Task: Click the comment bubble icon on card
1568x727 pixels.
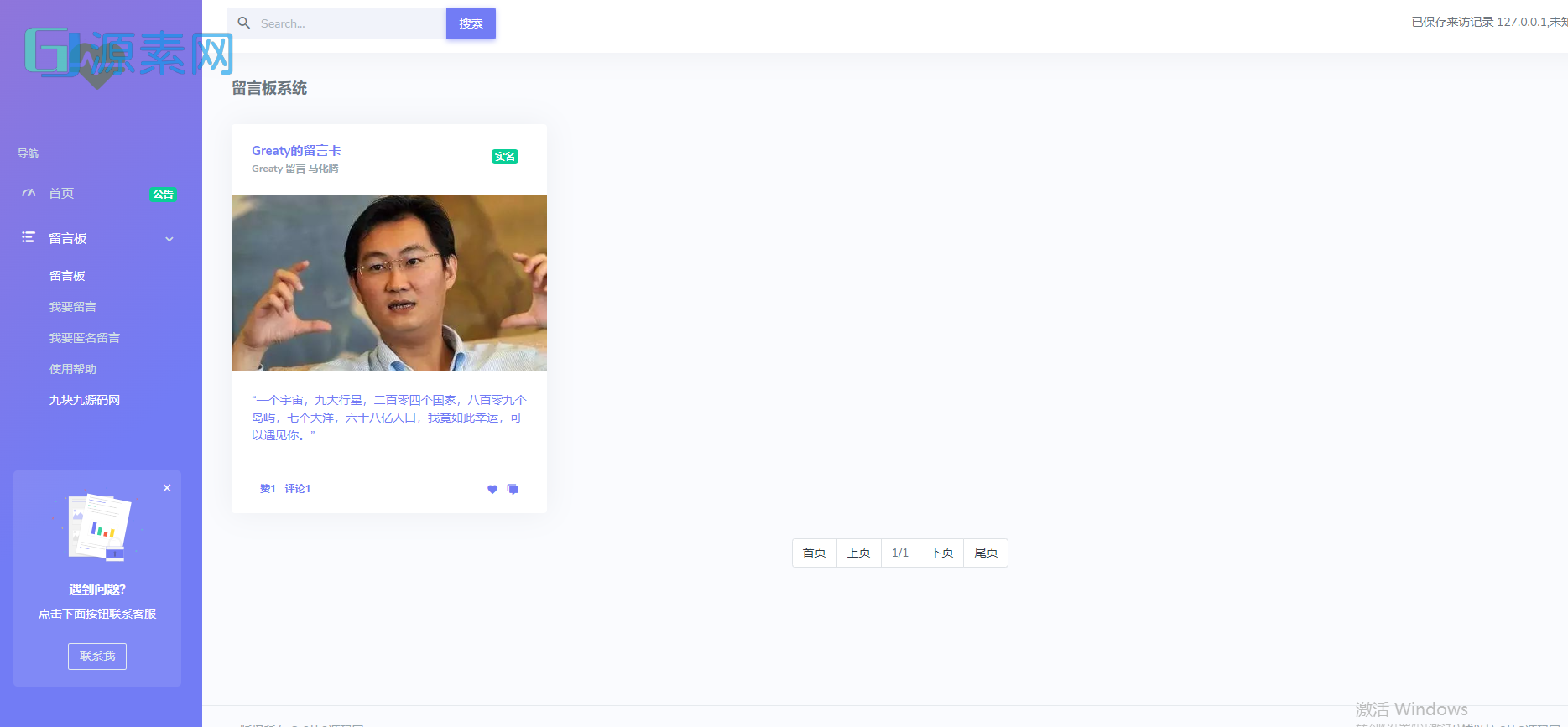Action: point(513,490)
